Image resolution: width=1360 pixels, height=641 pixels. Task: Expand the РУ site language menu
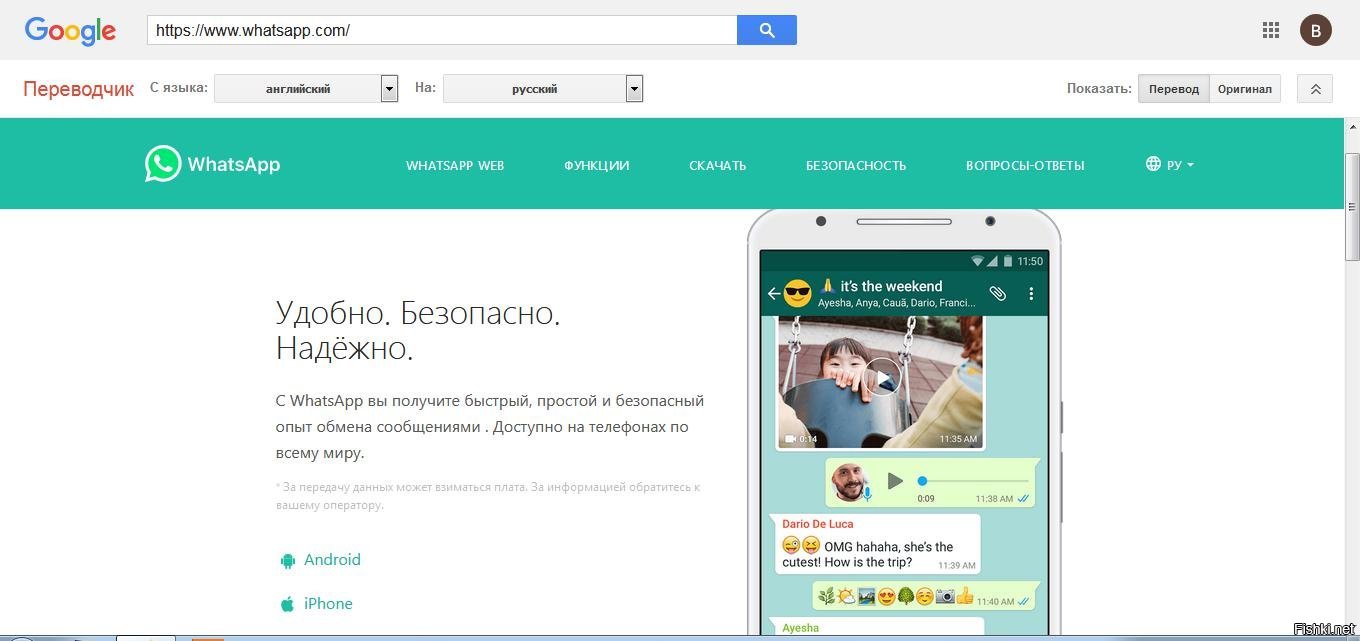[x=1180, y=165]
